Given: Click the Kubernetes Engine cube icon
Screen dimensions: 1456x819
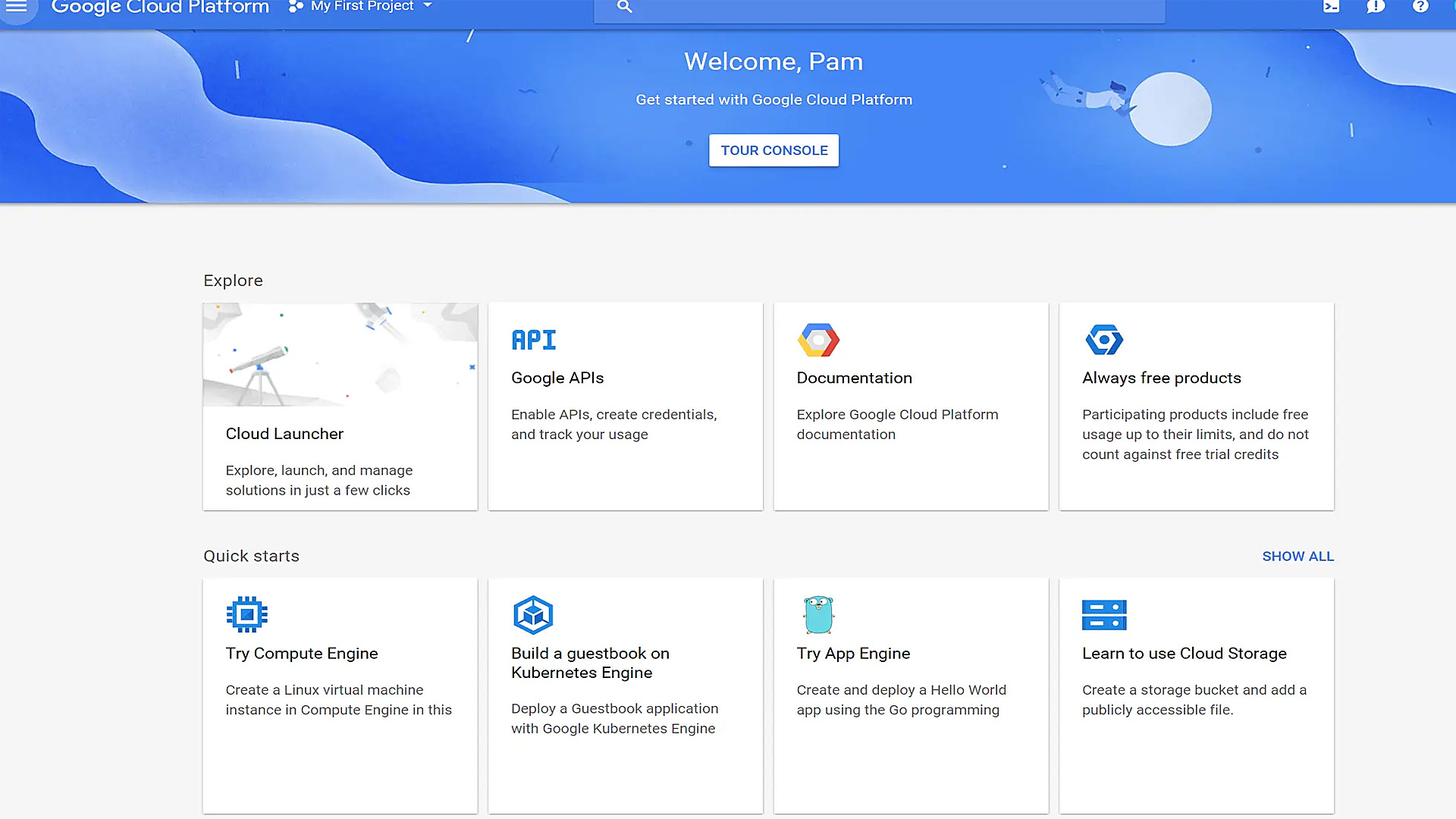Looking at the screenshot, I should pos(533,615).
